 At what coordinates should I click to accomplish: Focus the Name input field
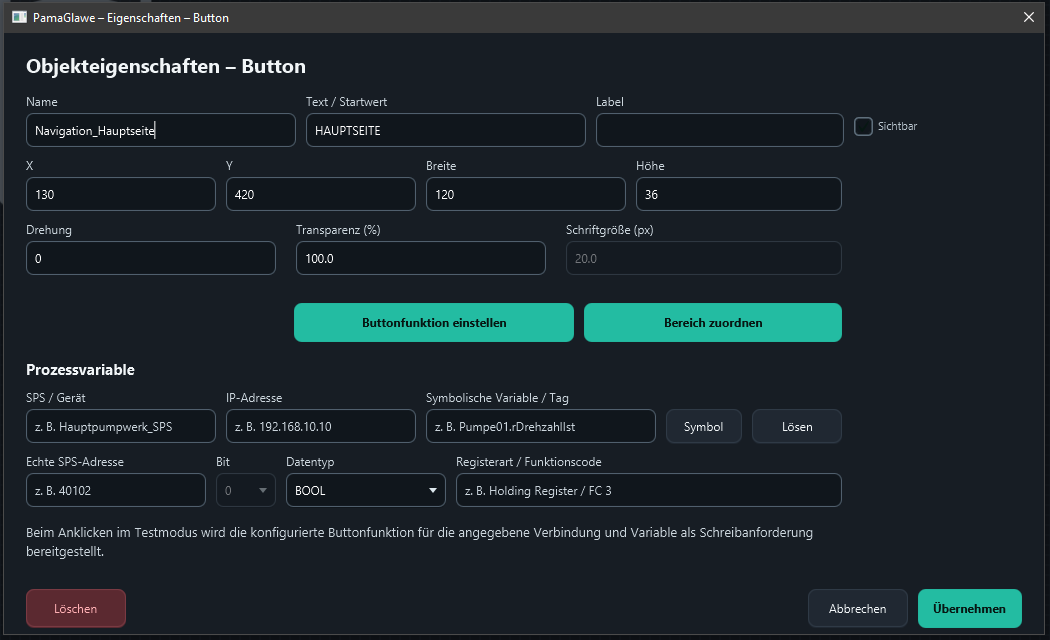161,130
